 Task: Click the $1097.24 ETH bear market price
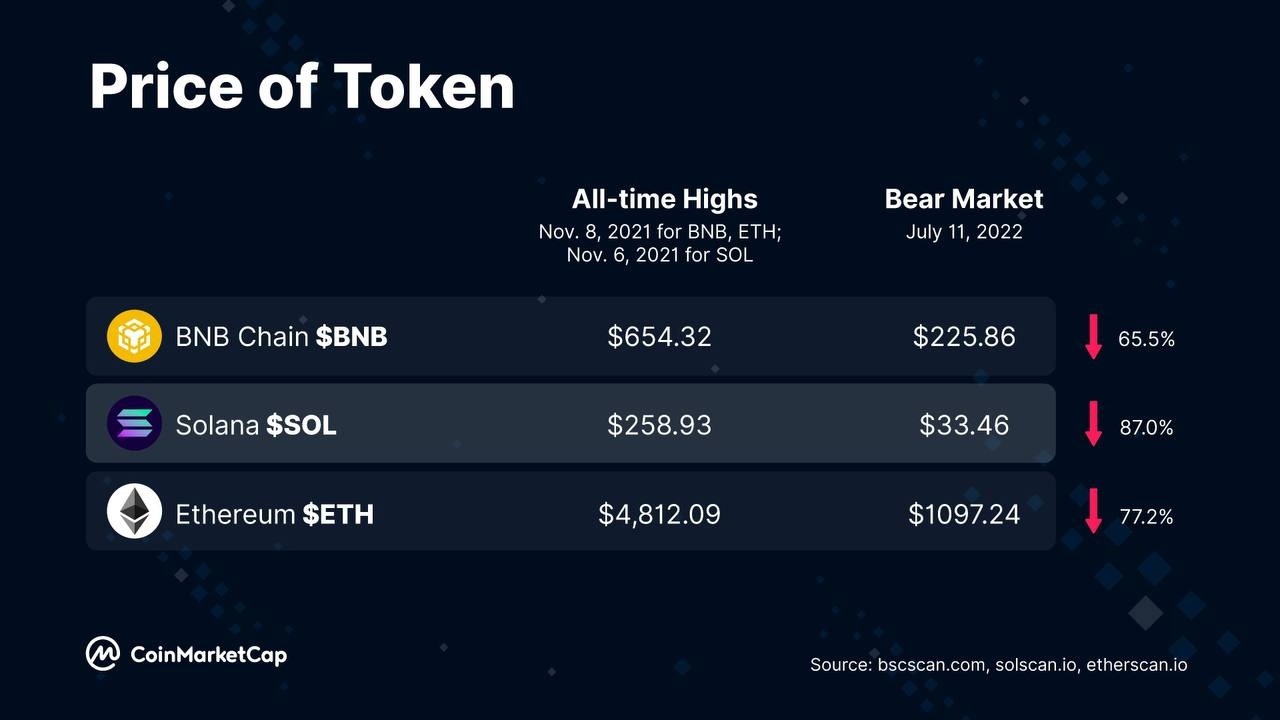964,514
